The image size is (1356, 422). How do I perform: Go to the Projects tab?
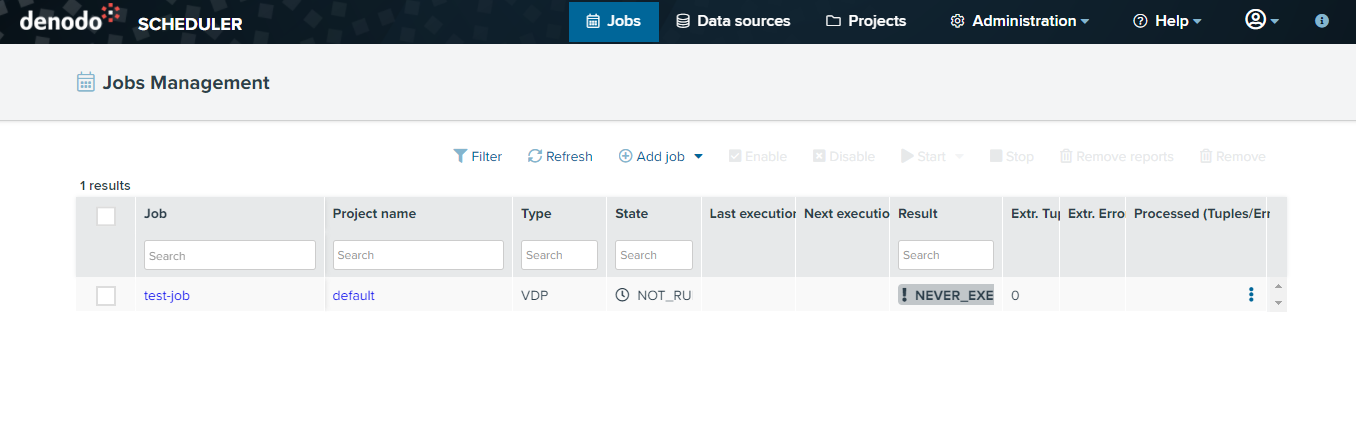click(866, 21)
